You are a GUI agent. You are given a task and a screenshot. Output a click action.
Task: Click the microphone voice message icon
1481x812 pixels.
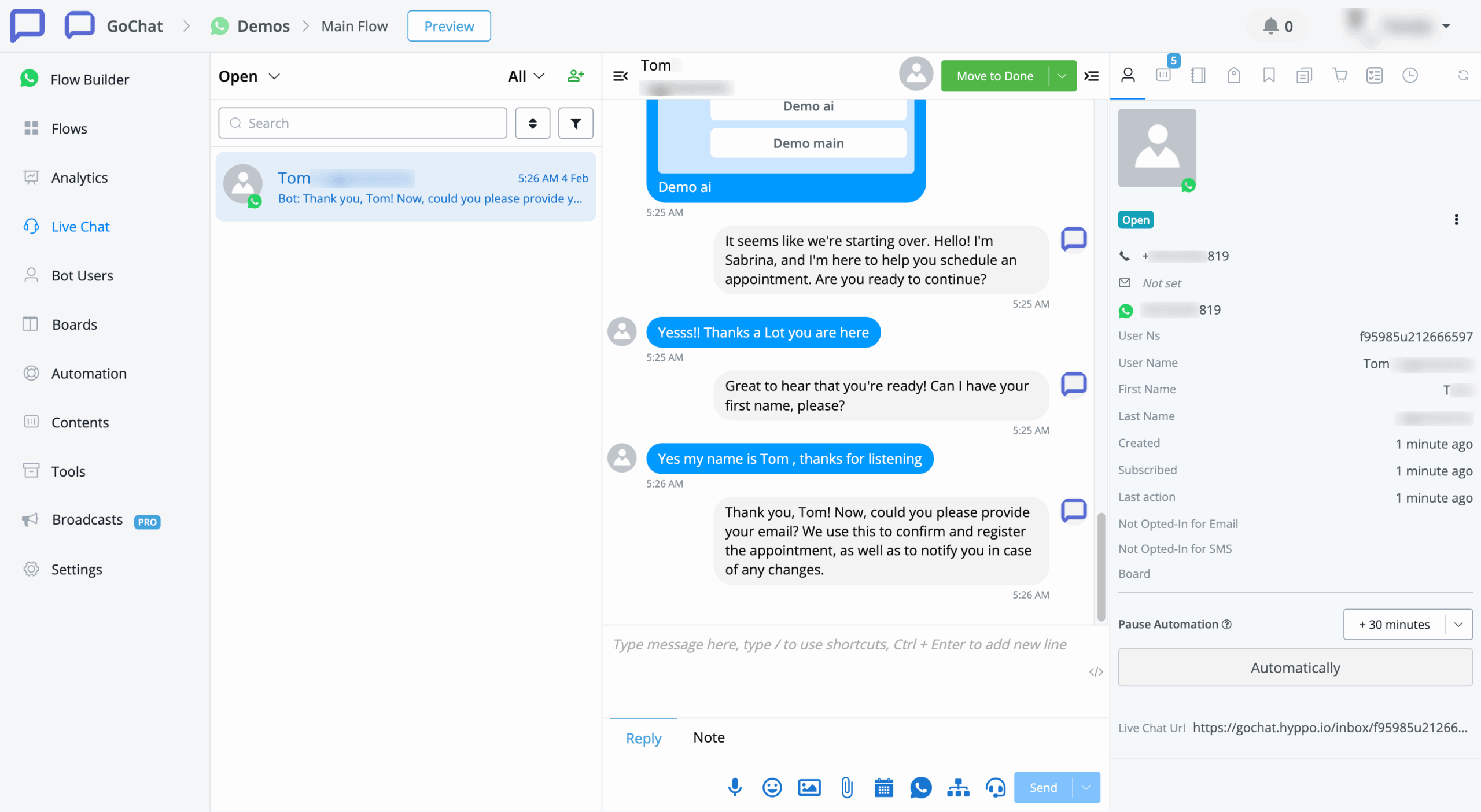735,787
